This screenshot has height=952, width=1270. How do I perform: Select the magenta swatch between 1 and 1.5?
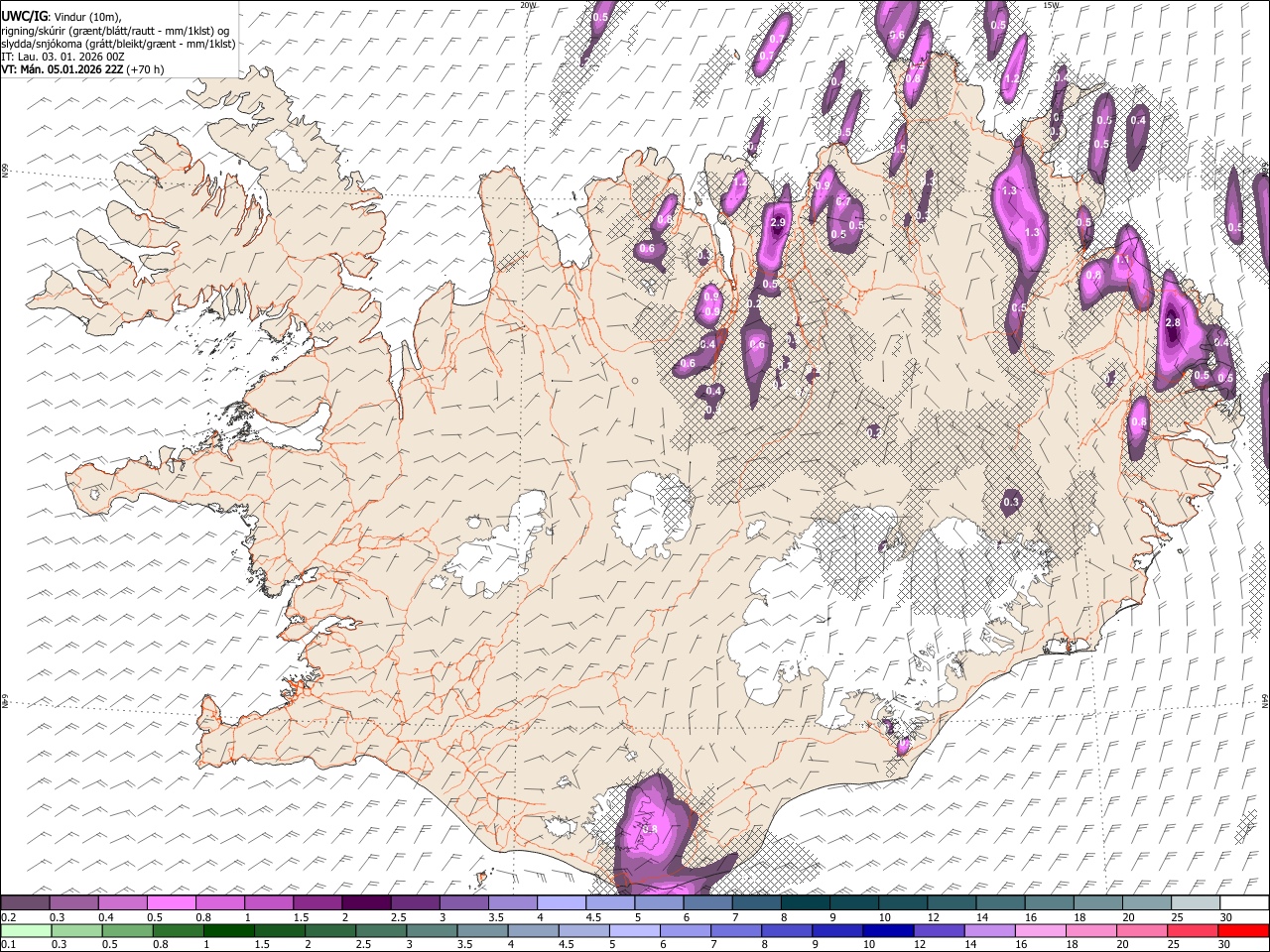click(268, 903)
